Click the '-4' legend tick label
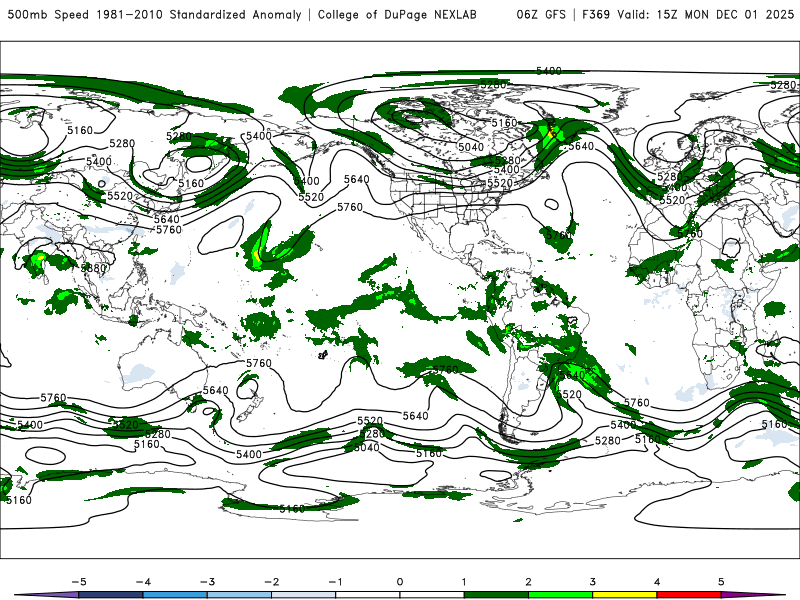The height and width of the screenshot is (600, 800). pyautogui.click(x=143, y=582)
